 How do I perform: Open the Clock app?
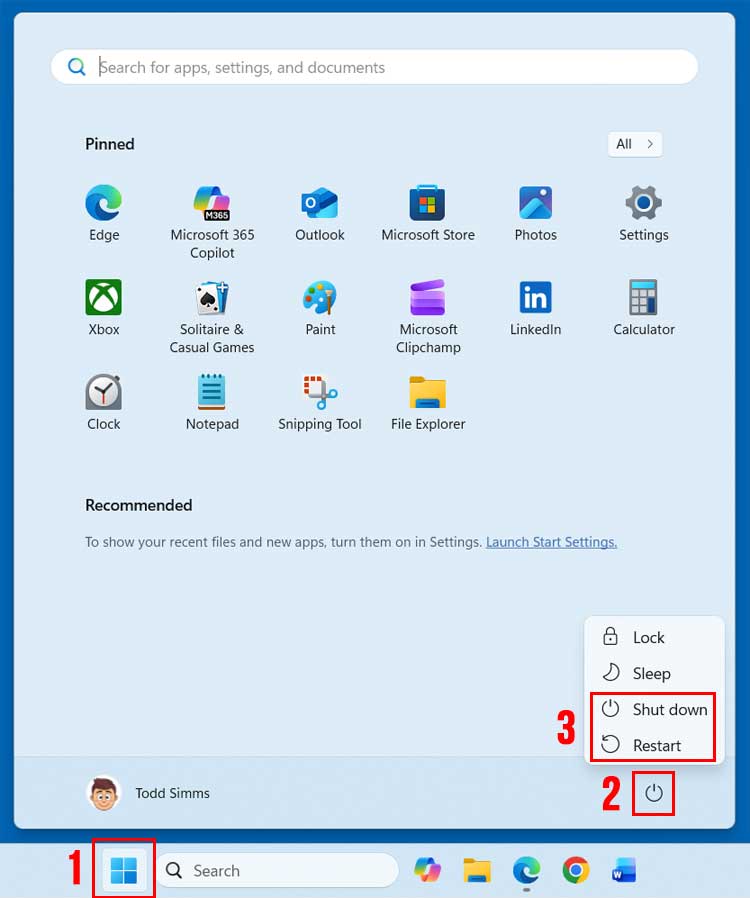[104, 402]
